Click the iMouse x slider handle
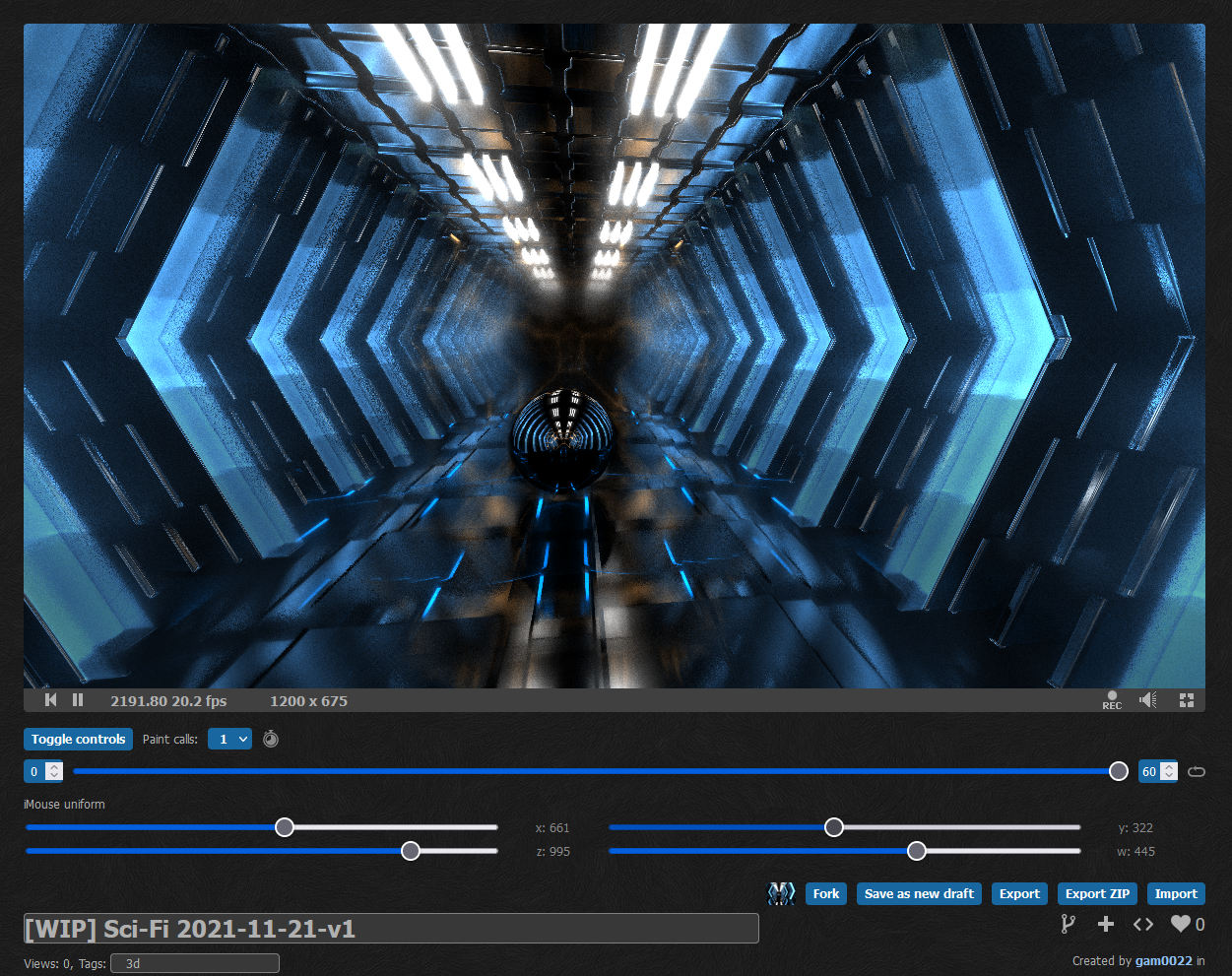This screenshot has height=976, width=1232. [285, 827]
